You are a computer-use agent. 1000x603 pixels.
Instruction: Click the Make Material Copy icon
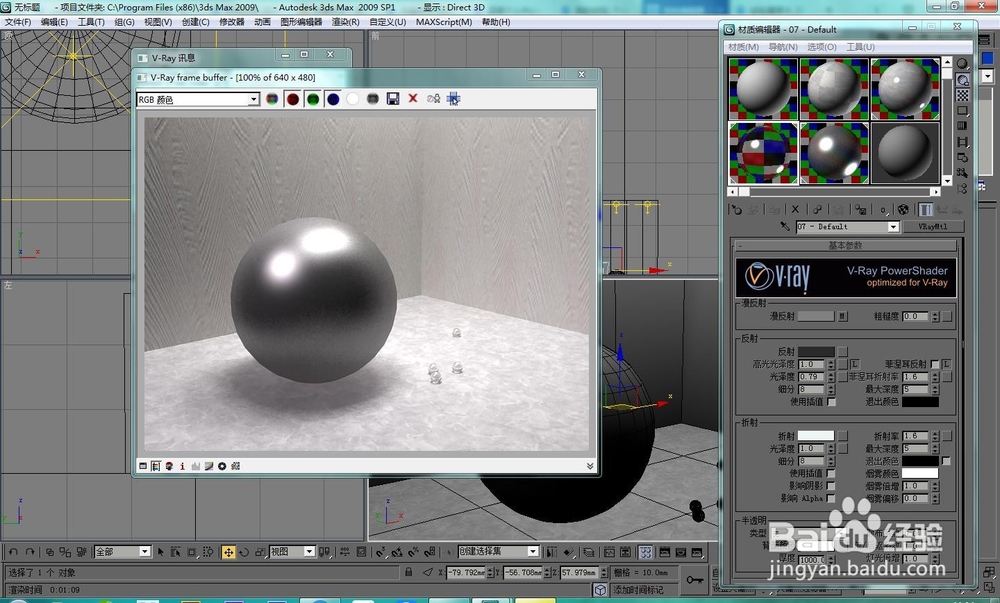(817, 209)
